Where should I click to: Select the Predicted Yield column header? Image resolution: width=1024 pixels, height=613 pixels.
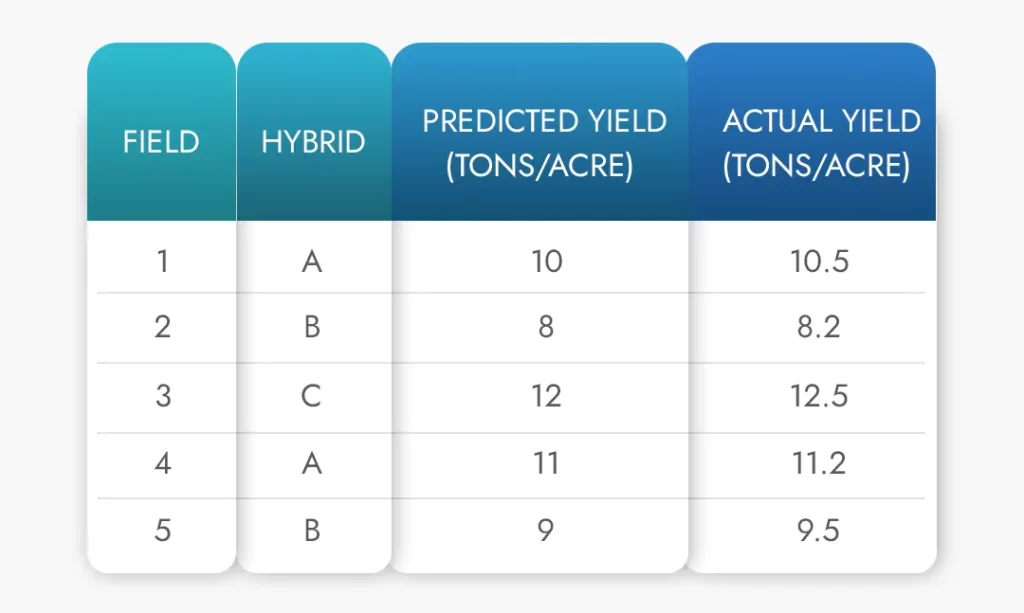(x=543, y=142)
